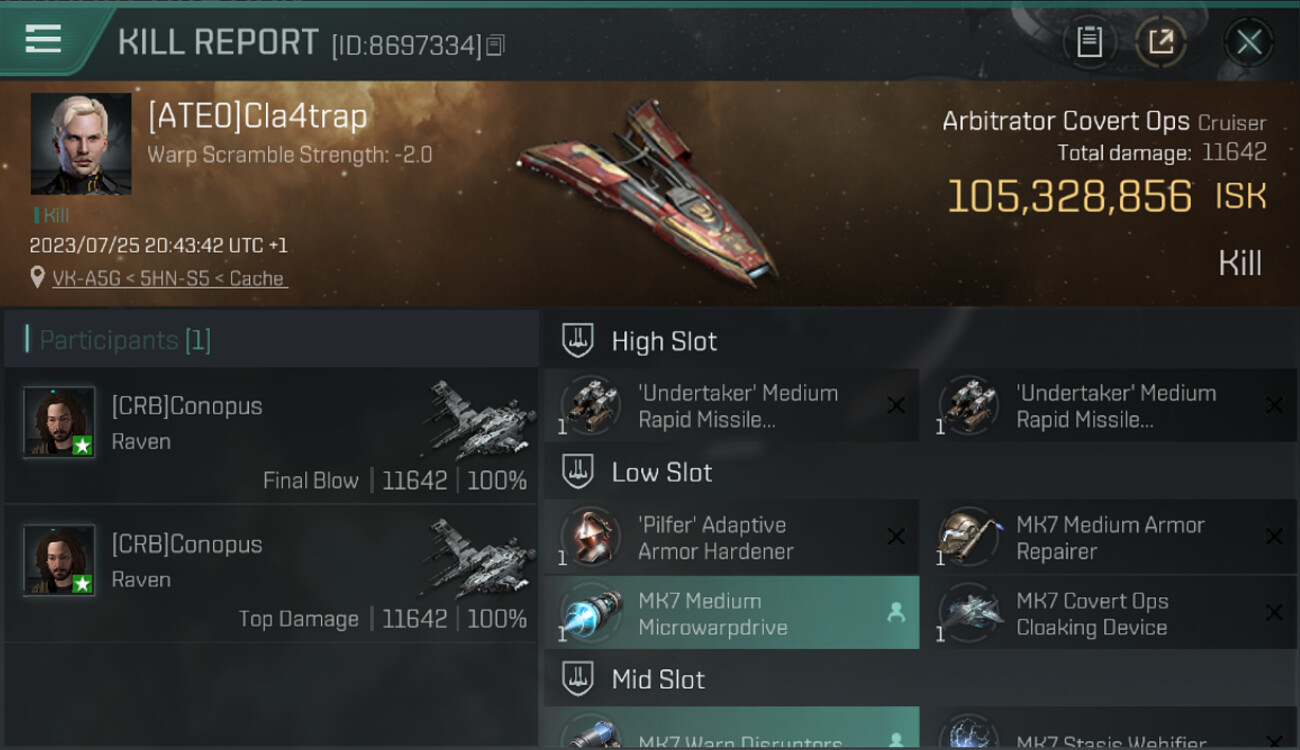The height and width of the screenshot is (750, 1300).
Task: Select first 'Undertaker' Medium Rapid Missile item
Action: 731,406
